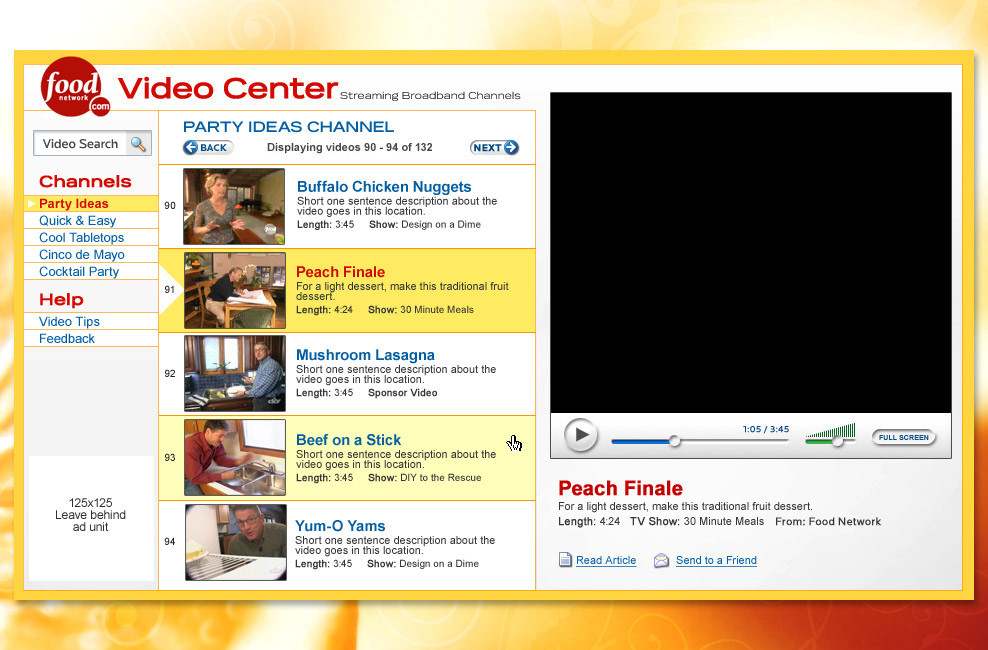This screenshot has width=988, height=650.
Task: Click the PARTY IDEAS CHANNEL heading
Action: 288,127
